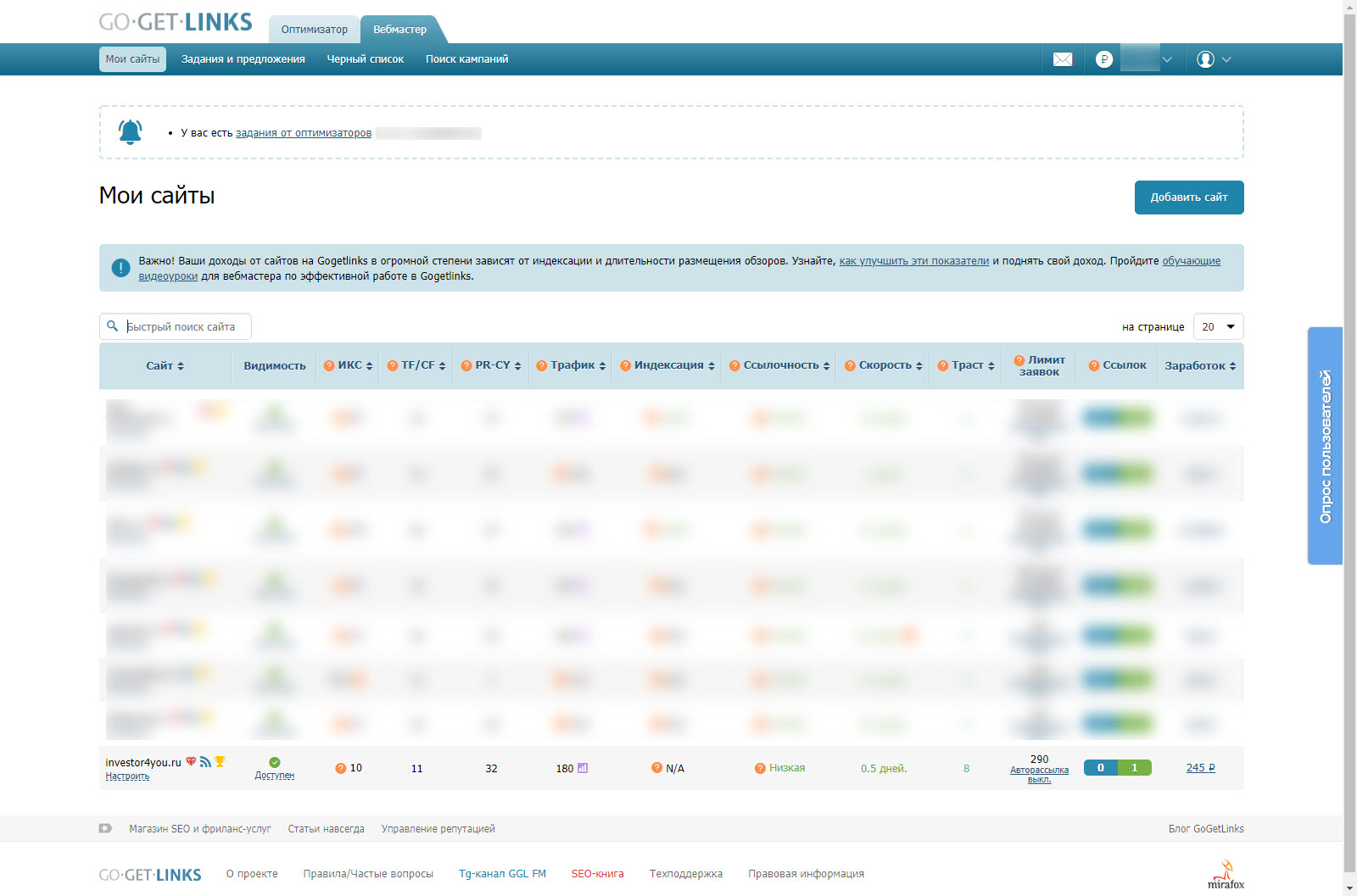Open Tg-канал GGL FM footer link
Screen dimensions: 1357x896
tap(502, 874)
